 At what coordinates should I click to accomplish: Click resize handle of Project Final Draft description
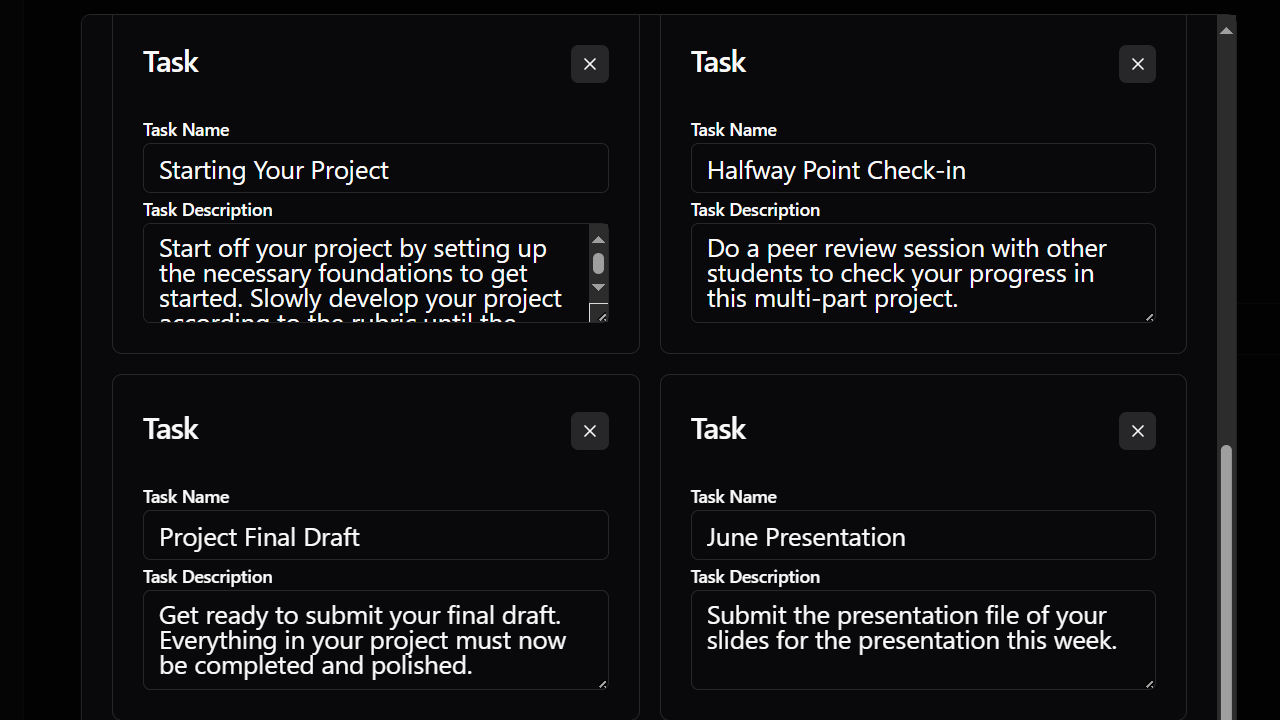coord(602,684)
